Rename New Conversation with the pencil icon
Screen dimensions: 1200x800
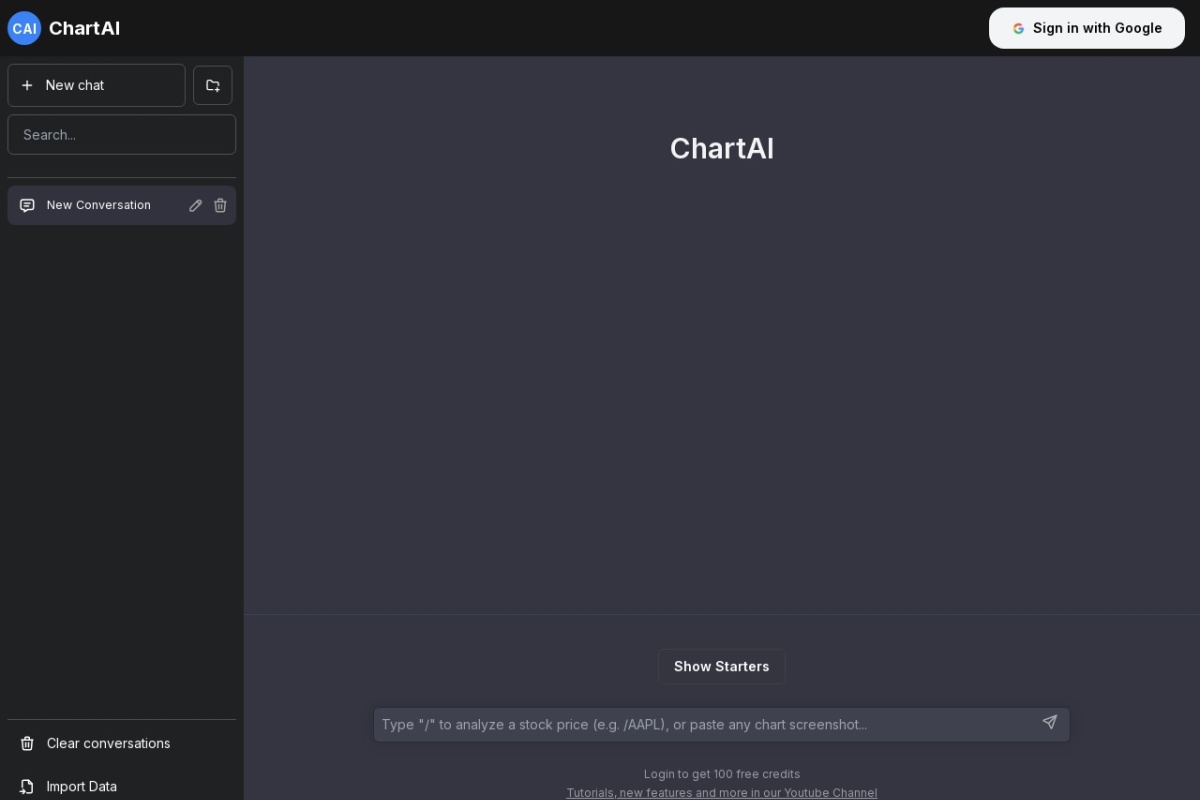coord(196,205)
